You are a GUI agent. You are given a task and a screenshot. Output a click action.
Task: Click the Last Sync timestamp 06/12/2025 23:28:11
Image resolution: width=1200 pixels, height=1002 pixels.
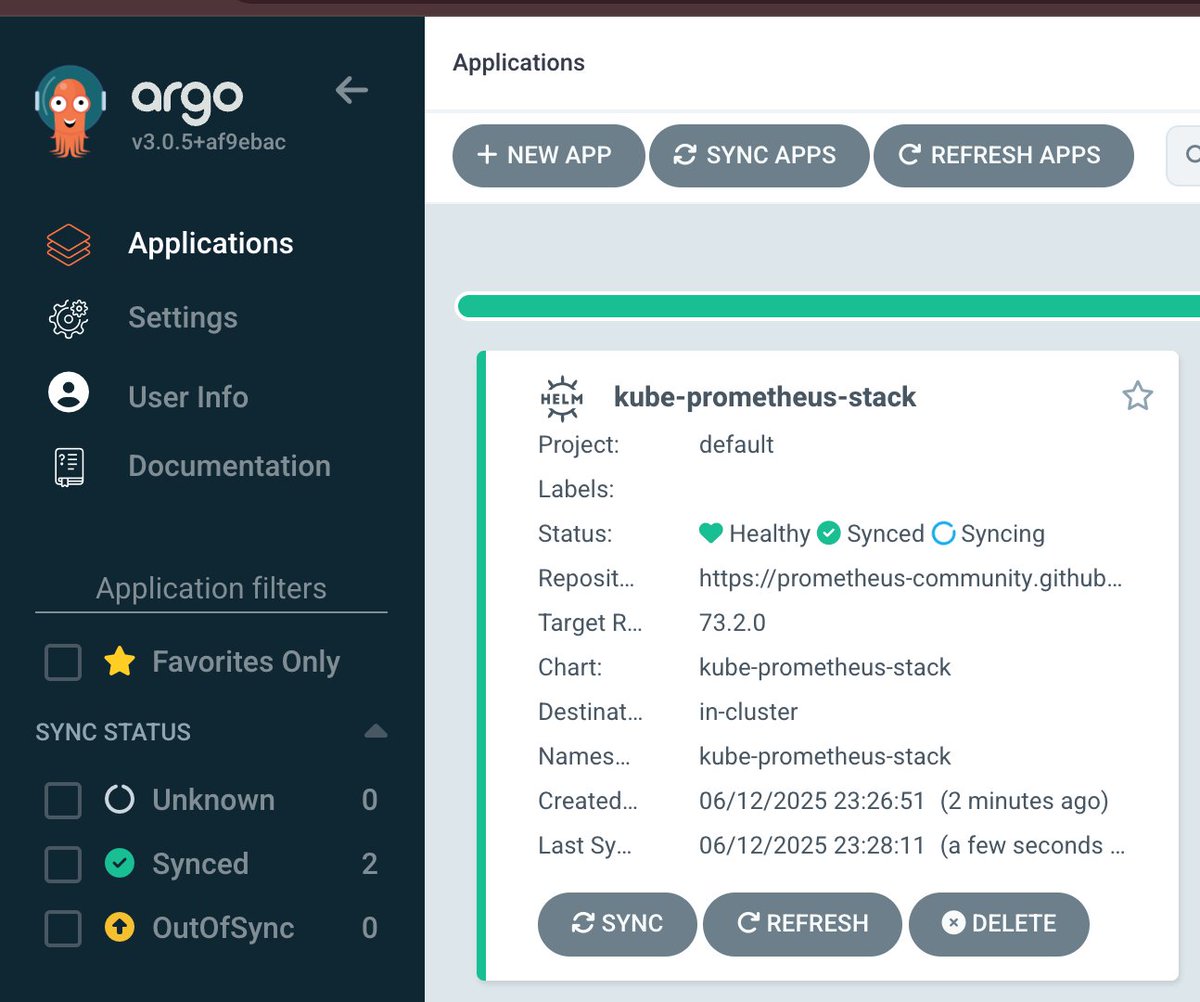[x=812, y=846]
